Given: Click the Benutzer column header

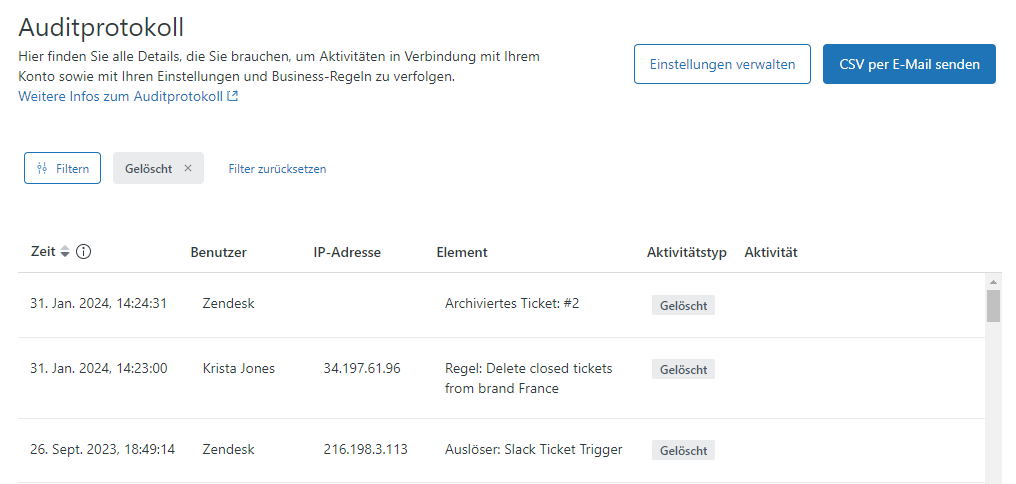Looking at the screenshot, I should click(x=218, y=252).
